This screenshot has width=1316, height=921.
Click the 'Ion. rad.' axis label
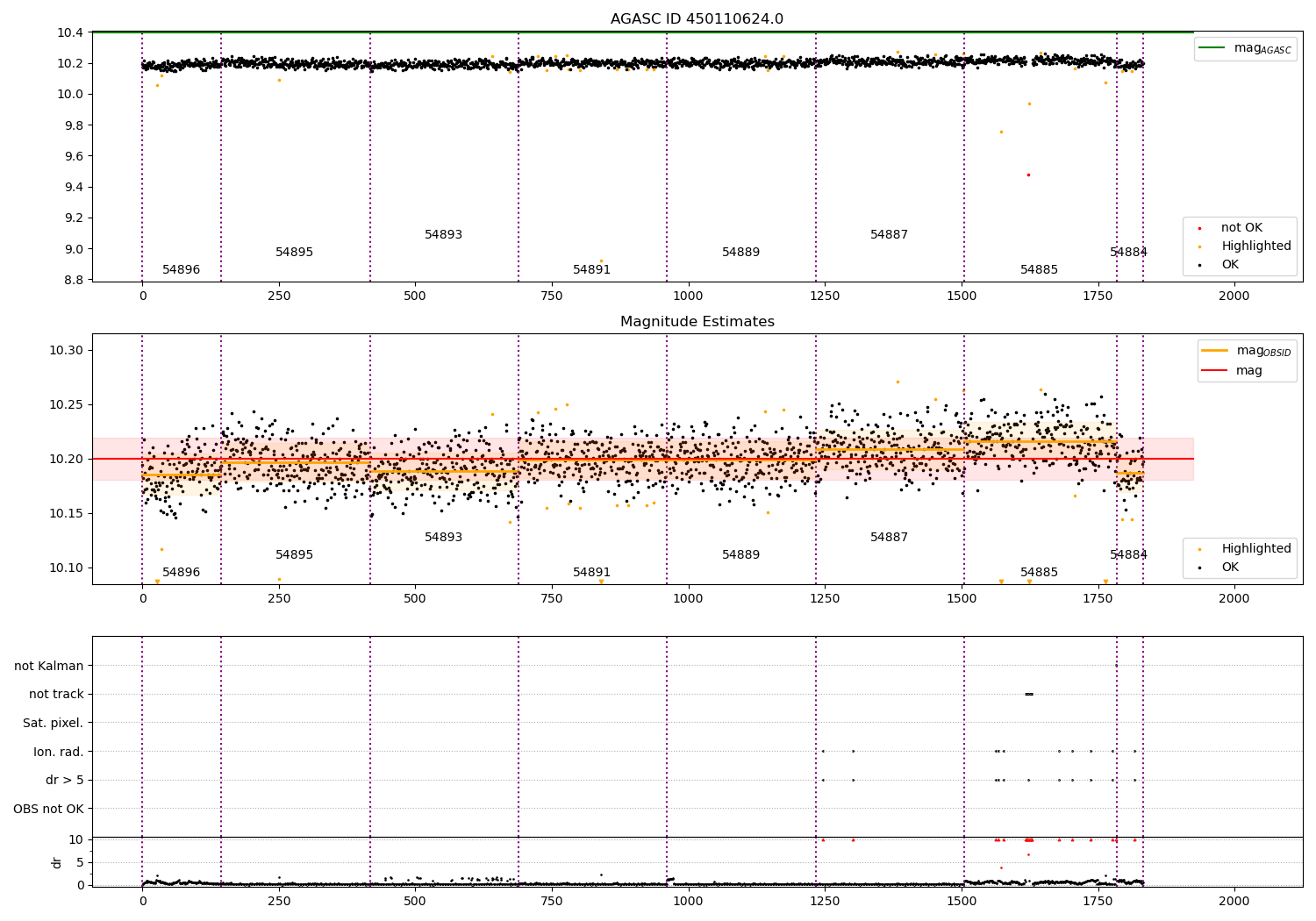click(x=59, y=752)
